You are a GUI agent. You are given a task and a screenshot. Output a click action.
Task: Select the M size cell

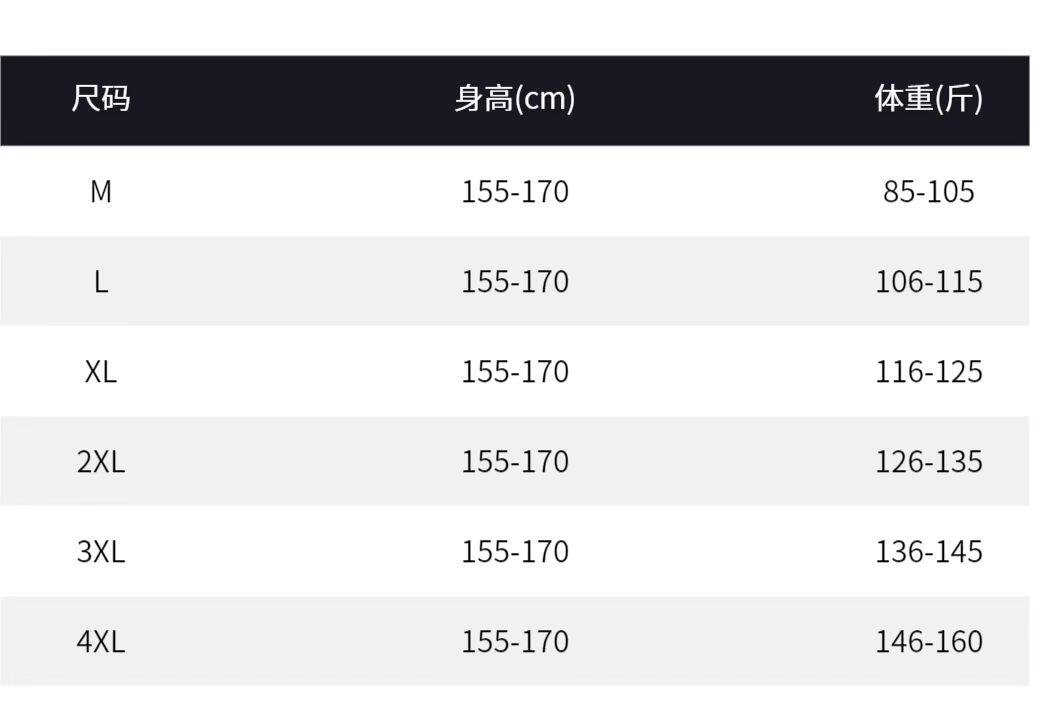point(100,191)
